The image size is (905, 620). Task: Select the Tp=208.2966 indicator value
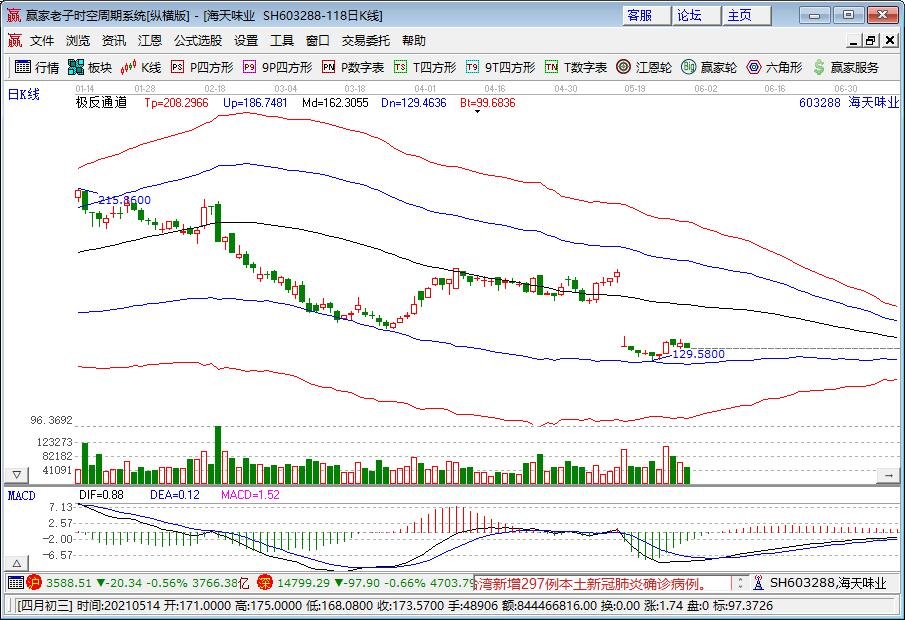177,103
